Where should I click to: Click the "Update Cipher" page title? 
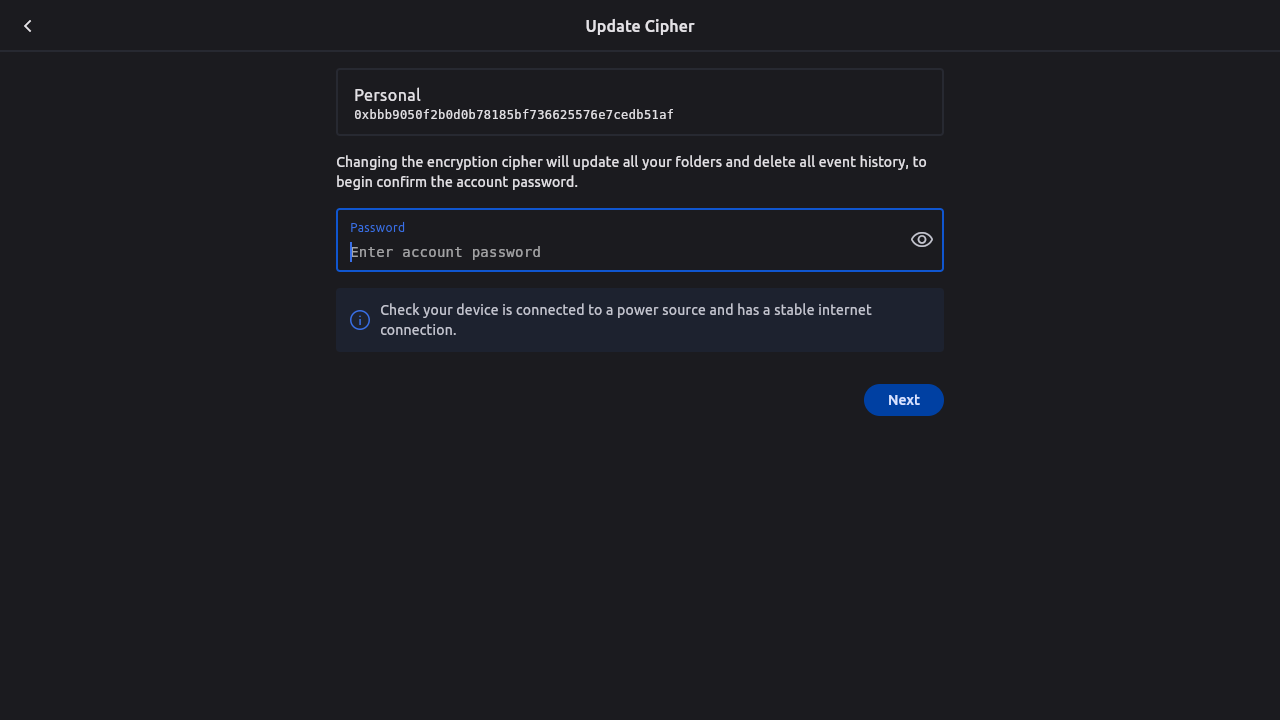[639, 26]
